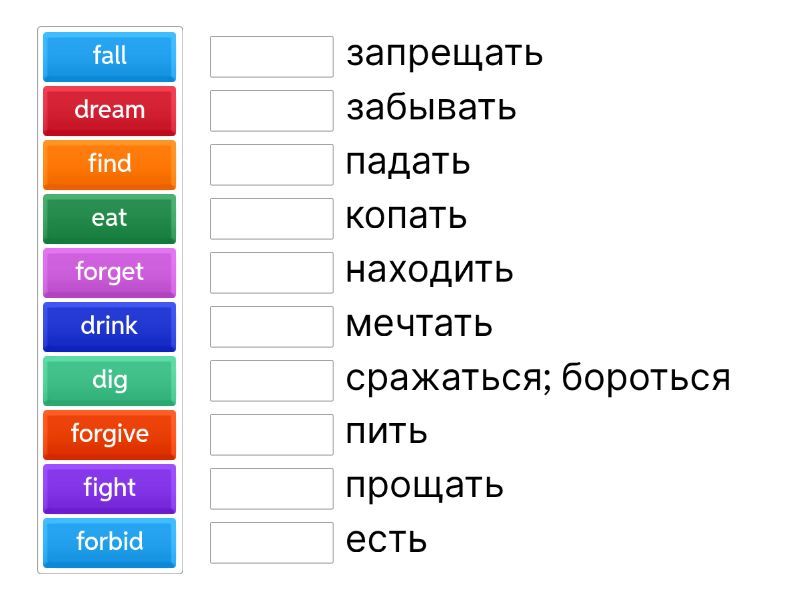
Task: Click the blank box beside 'пить'
Action: click(271, 434)
